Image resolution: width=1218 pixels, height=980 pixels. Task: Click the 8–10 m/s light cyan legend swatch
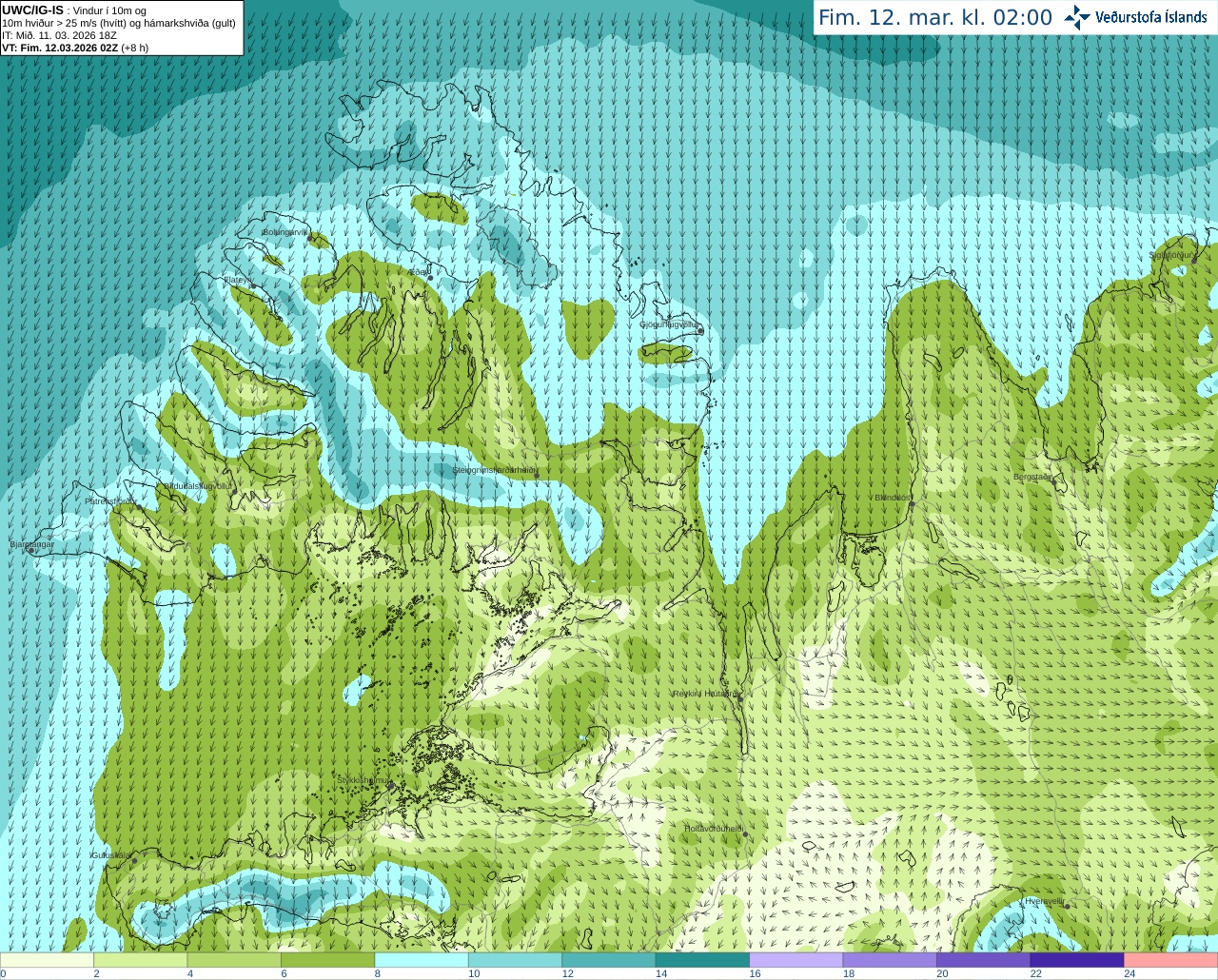click(422, 959)
